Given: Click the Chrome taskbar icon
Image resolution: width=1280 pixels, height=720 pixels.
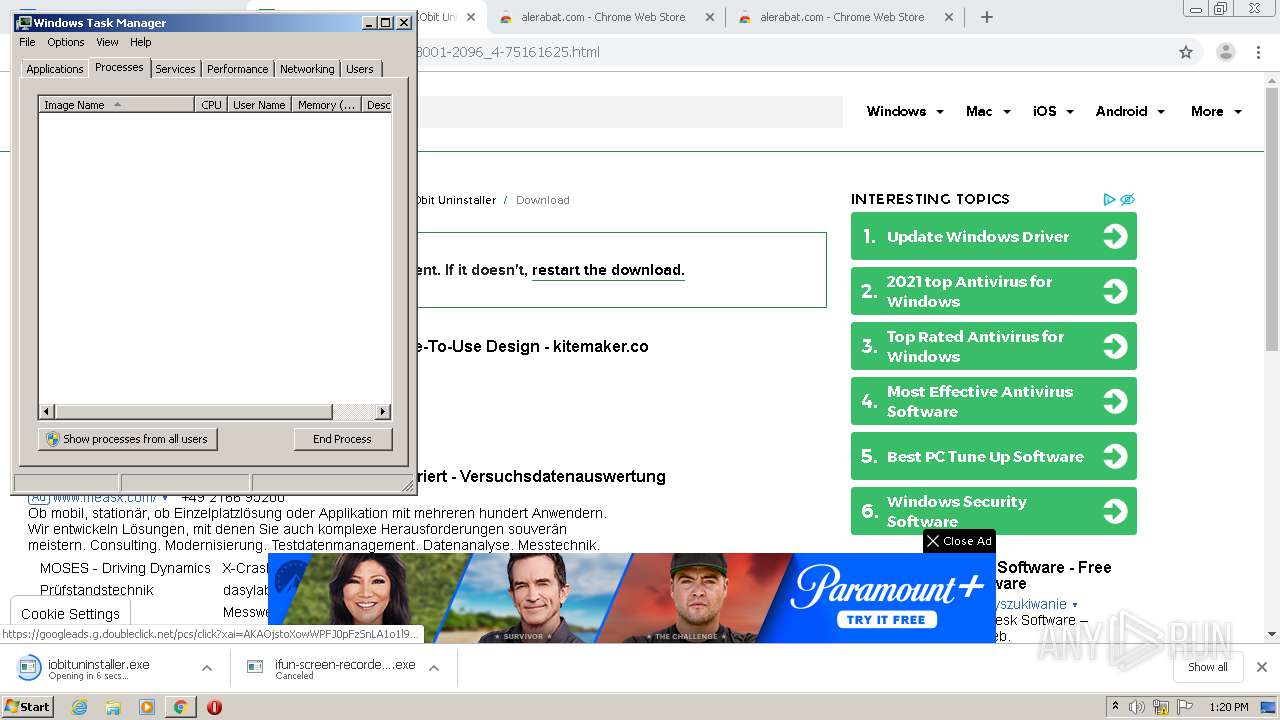Looking at the screenshot, I should pos(180,707).
